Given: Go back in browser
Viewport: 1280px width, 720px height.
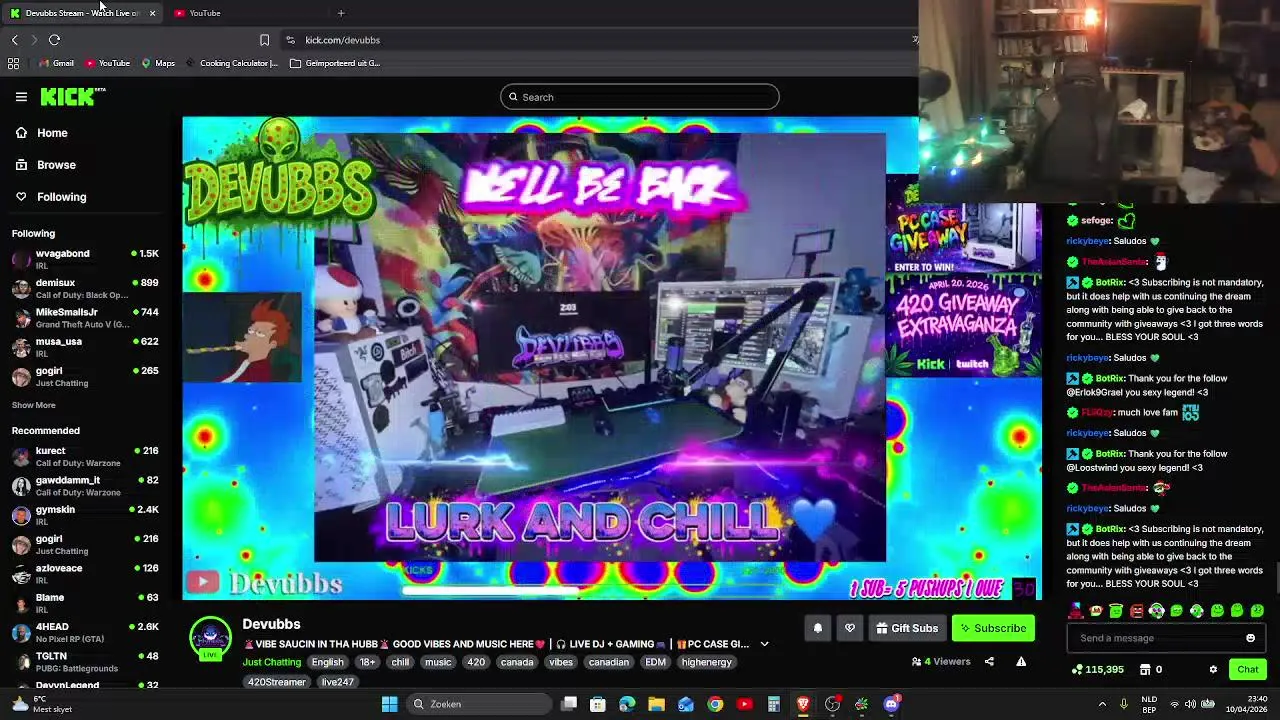Looking at the screenshot, I should point(14,40).
